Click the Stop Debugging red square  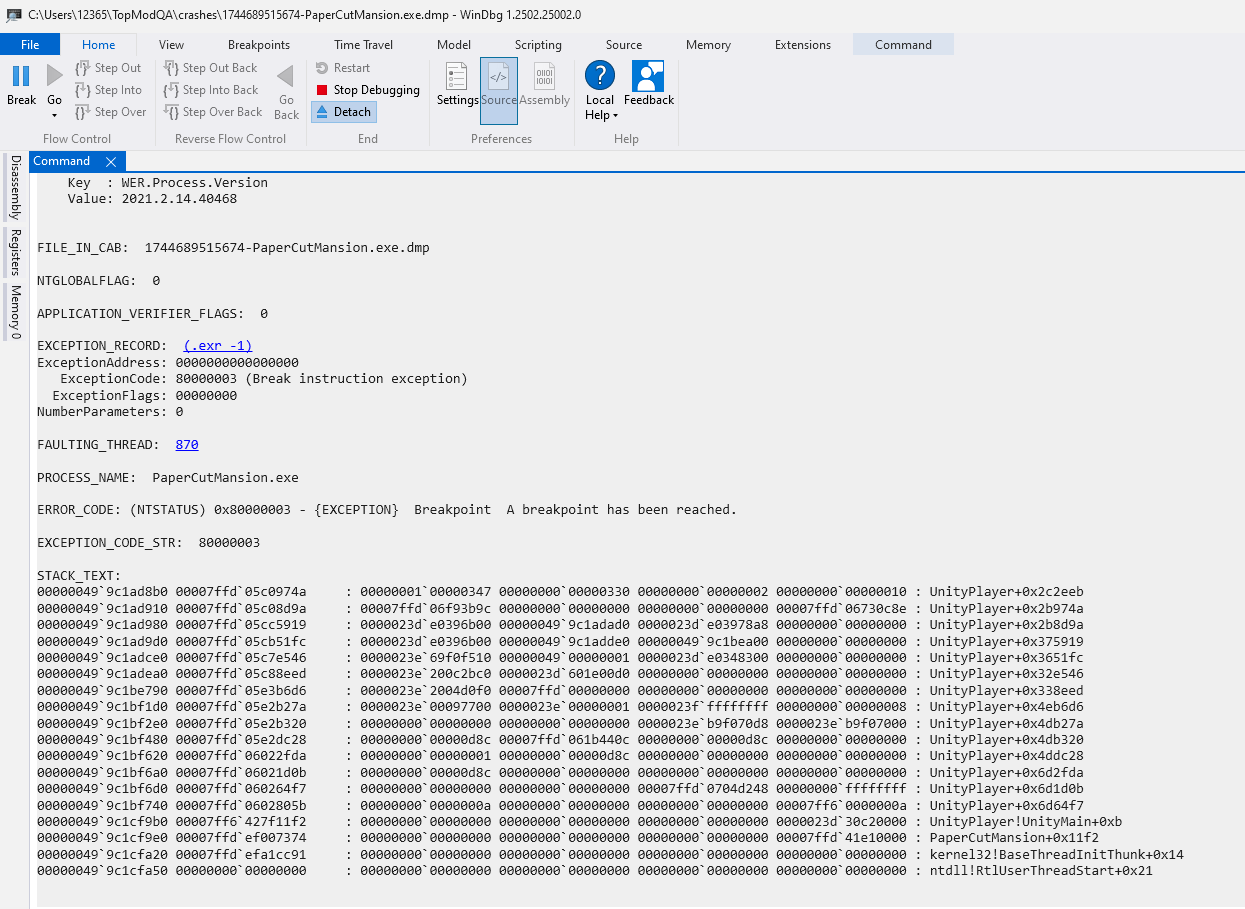tap(322, 90)
